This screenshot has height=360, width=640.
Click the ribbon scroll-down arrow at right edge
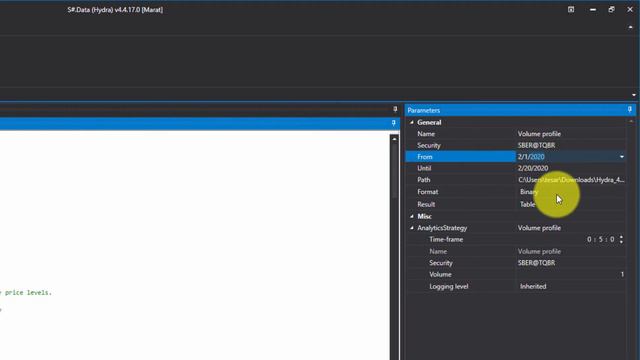pyautogui.click(x=633, y=95)
